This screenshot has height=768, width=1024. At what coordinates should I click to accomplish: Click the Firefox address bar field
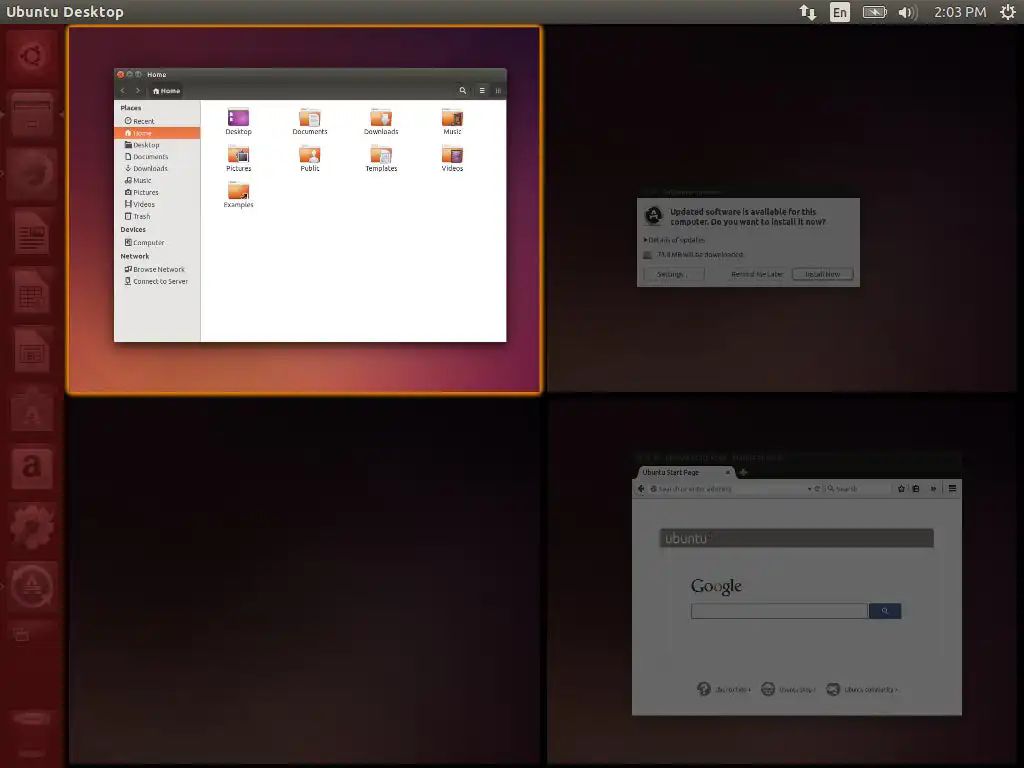tap(728, 488)
